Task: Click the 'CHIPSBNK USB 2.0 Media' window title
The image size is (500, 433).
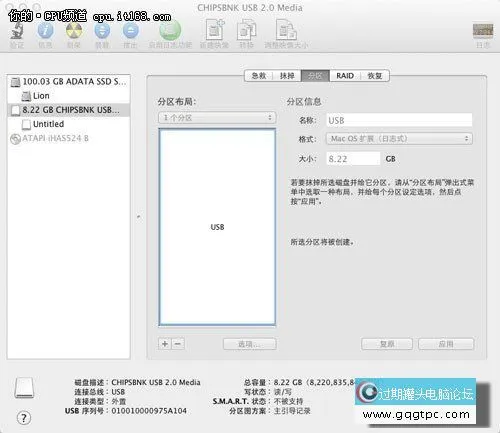Action: pos(250,8)
